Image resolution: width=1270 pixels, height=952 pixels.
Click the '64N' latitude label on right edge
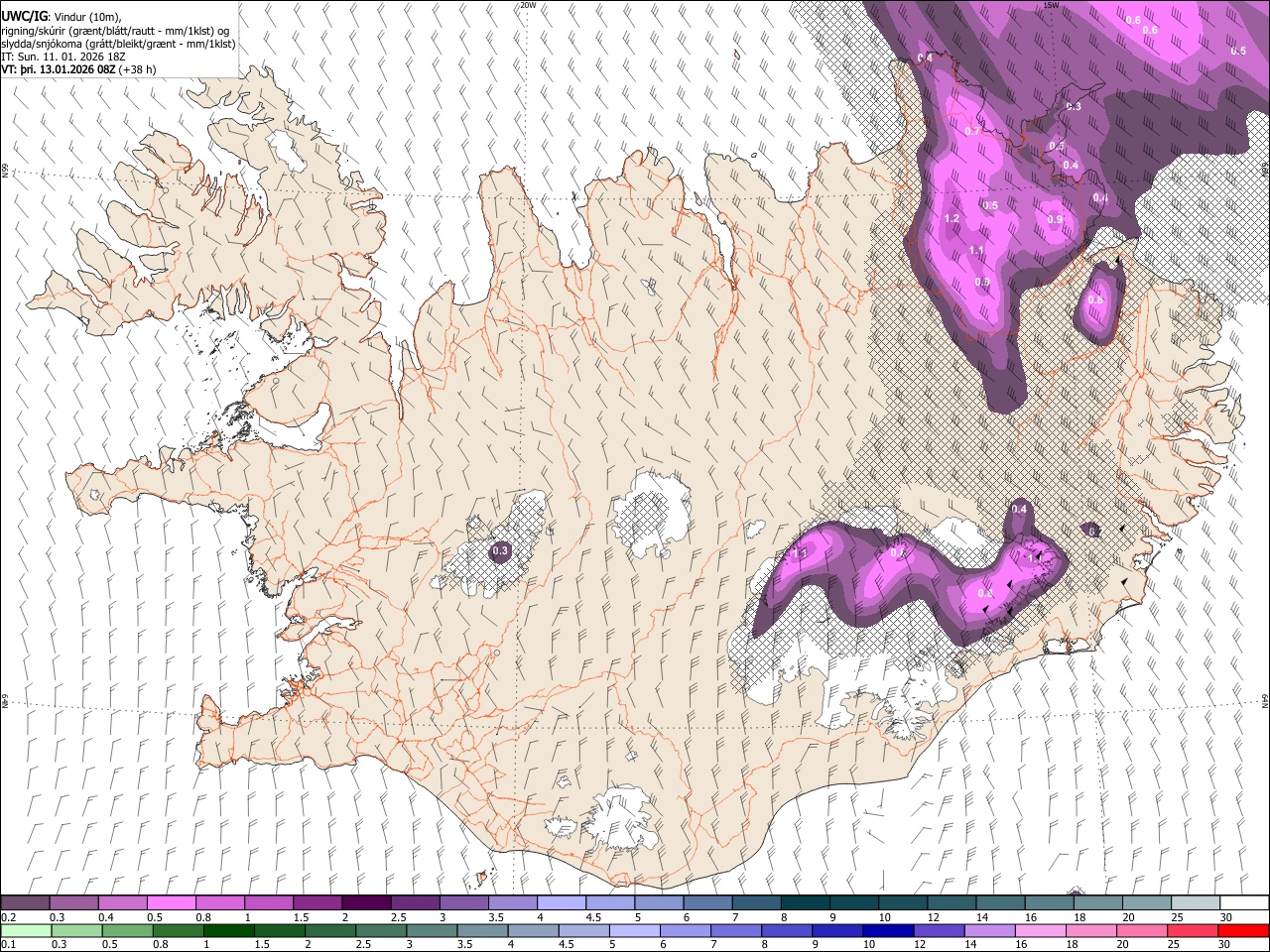[1265, 700]
